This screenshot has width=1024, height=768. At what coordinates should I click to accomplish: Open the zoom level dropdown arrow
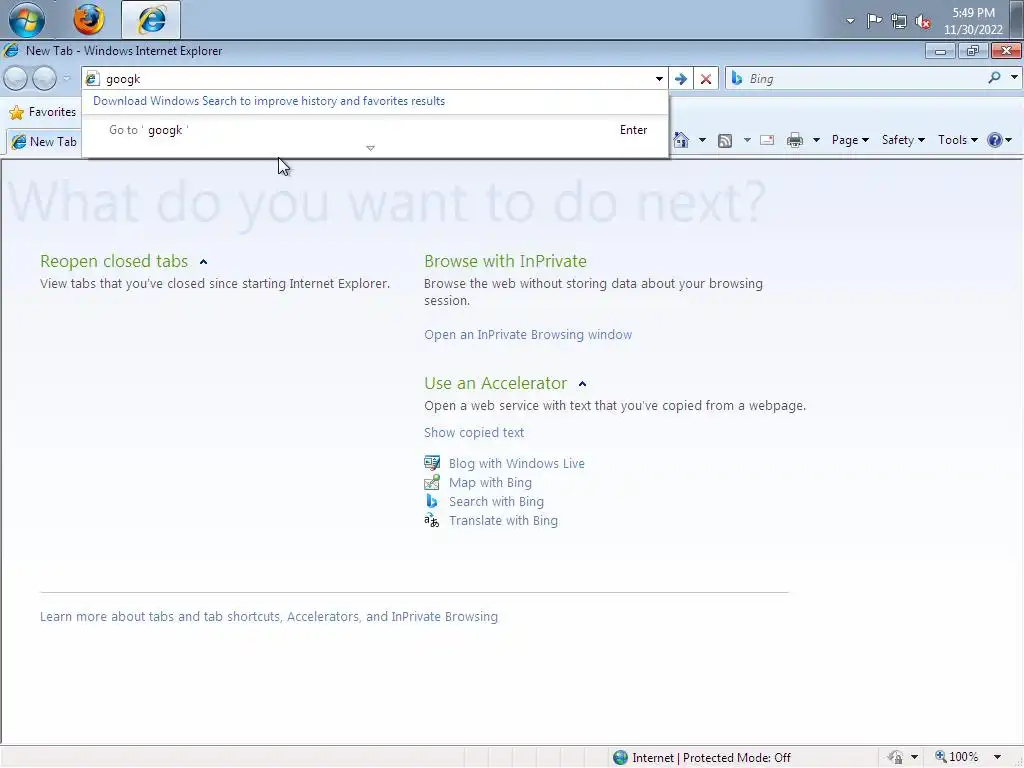coord(997,757)
